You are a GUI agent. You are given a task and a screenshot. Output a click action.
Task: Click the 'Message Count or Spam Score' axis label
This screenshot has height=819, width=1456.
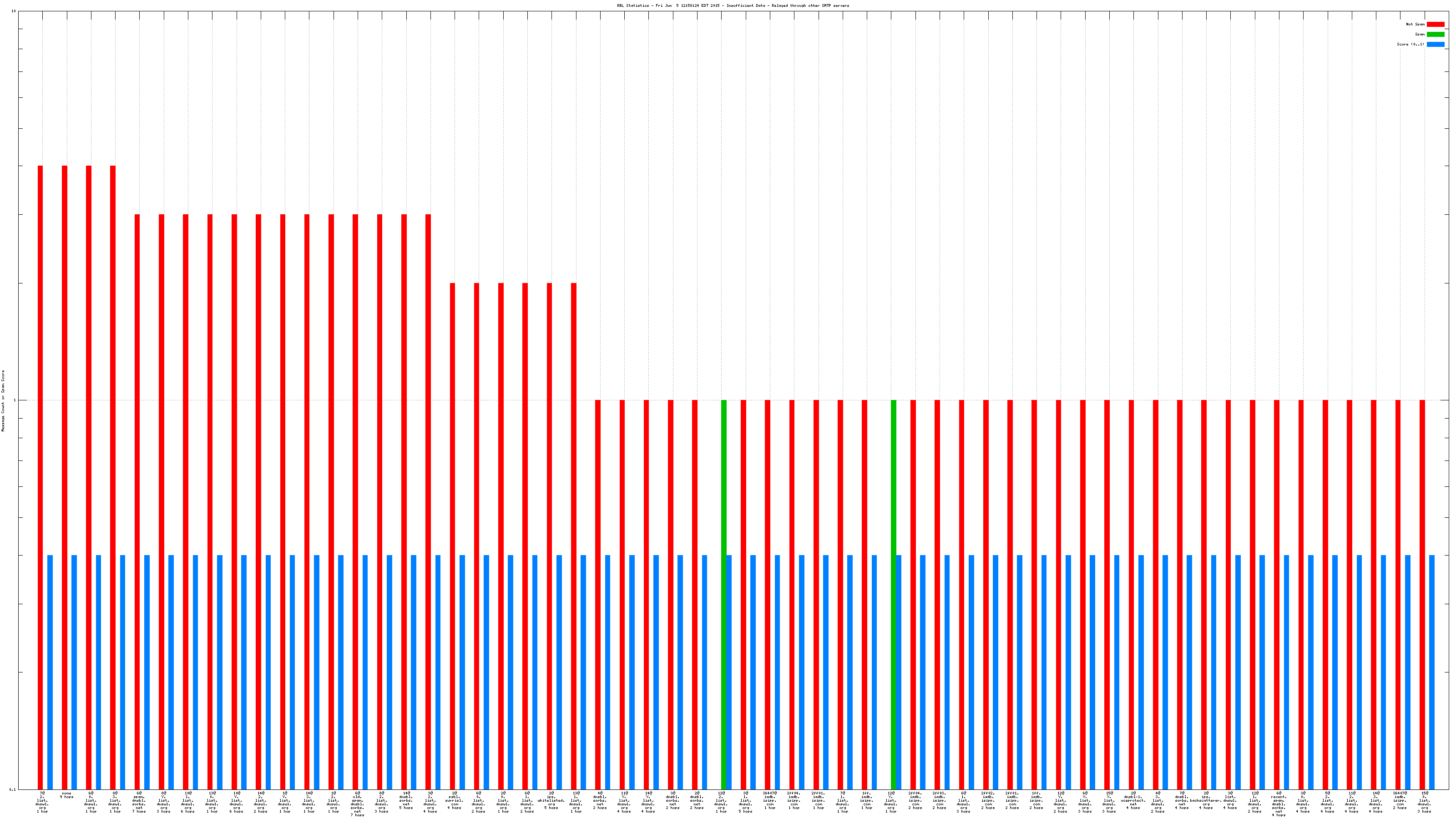[3, 401]
